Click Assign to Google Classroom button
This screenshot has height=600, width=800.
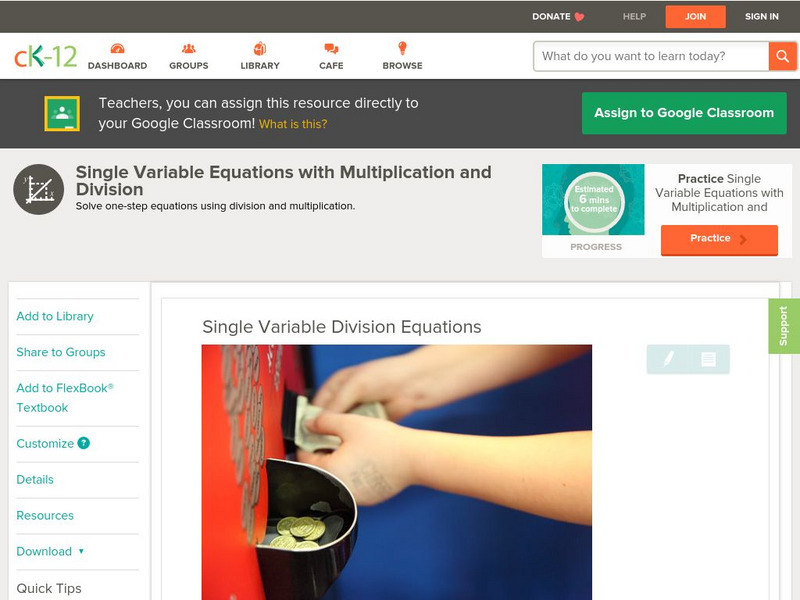684,113
